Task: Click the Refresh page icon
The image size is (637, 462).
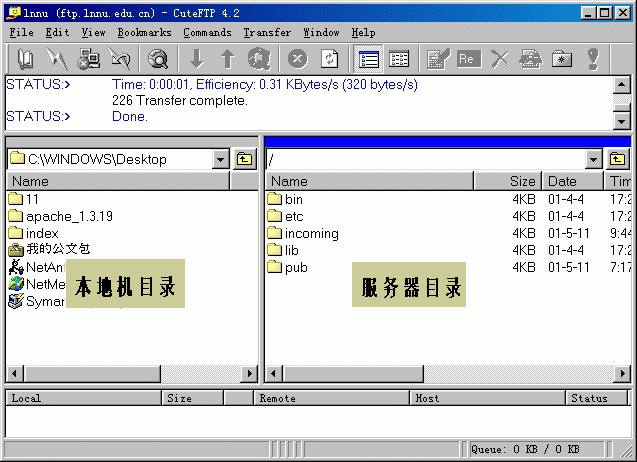Action: (x=329, y=59)
